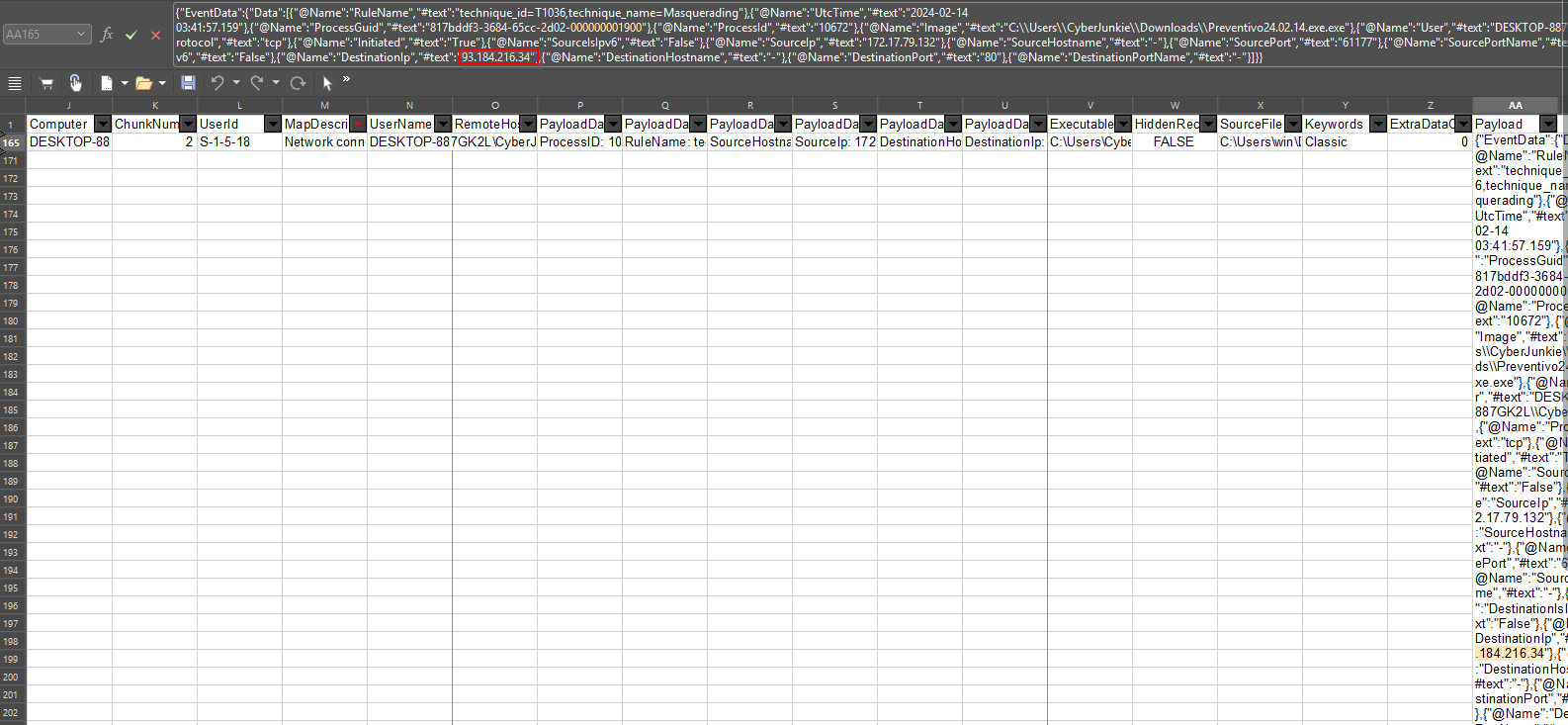1568x725 pixels.
Task: Open the dropdown arrow beside Undo
Action: tap(236, 83)
